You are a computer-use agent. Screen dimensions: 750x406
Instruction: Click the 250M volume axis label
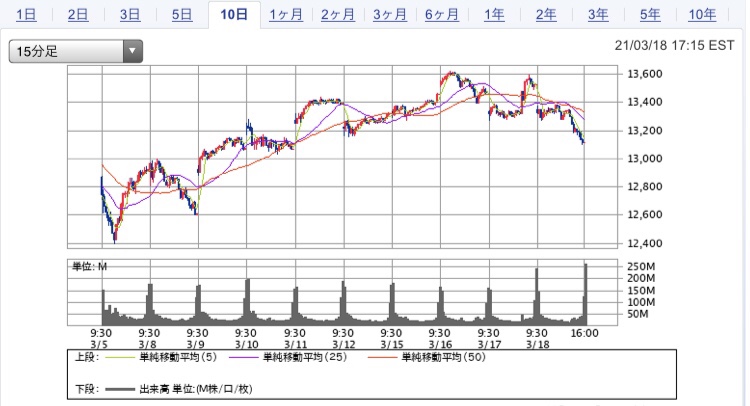point(641,266)
